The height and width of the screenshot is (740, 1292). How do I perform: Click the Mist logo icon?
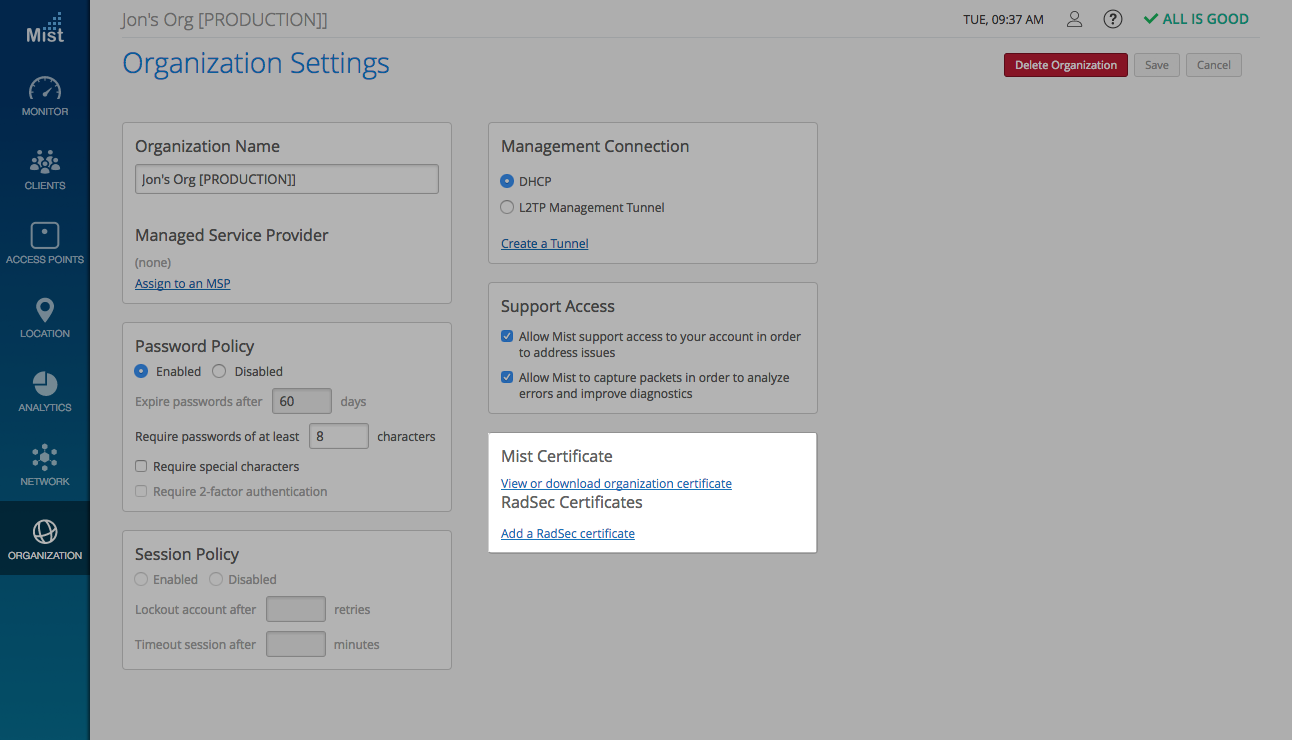pos(45,29)
